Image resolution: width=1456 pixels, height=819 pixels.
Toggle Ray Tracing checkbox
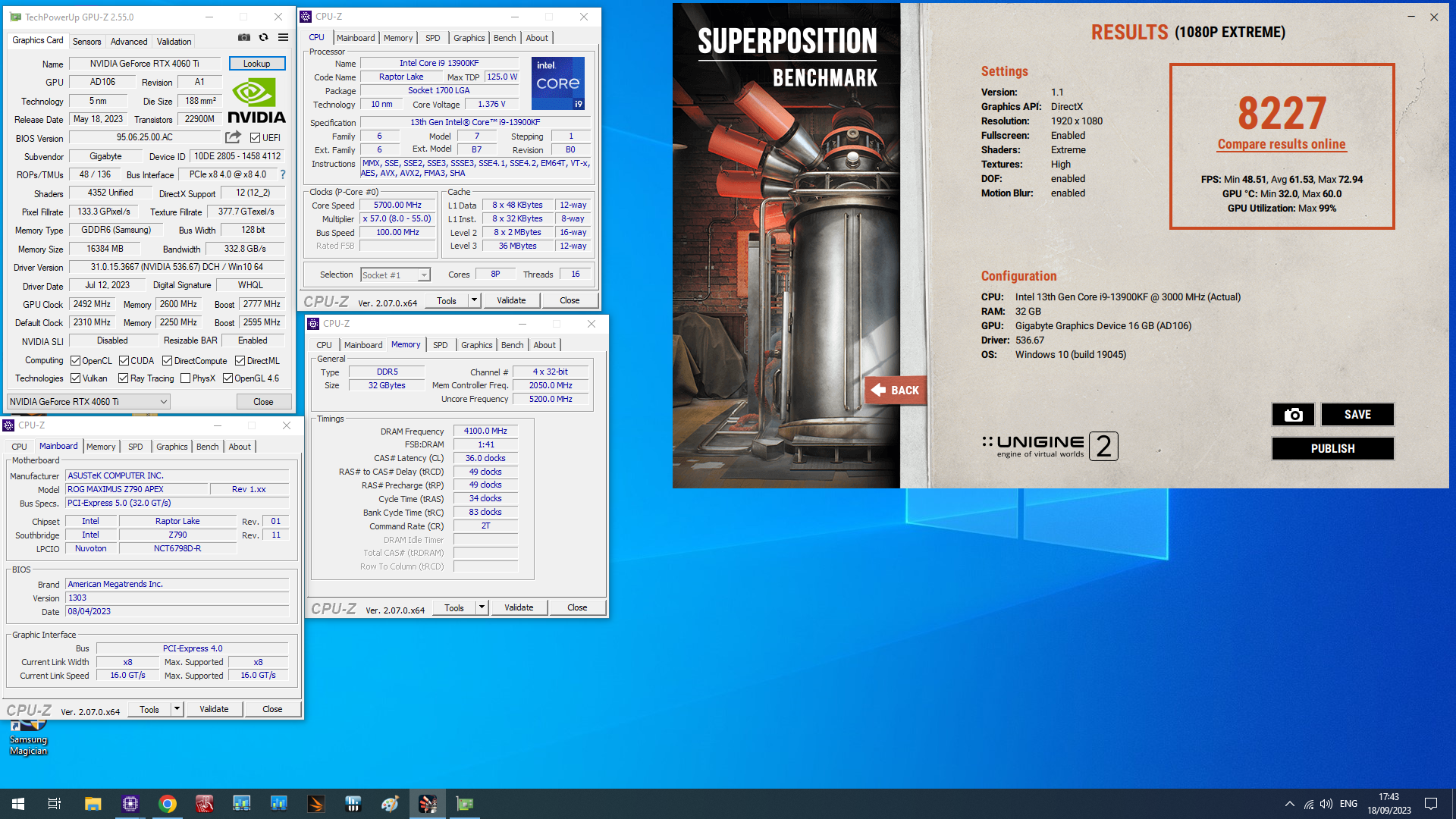pos(124,378)
